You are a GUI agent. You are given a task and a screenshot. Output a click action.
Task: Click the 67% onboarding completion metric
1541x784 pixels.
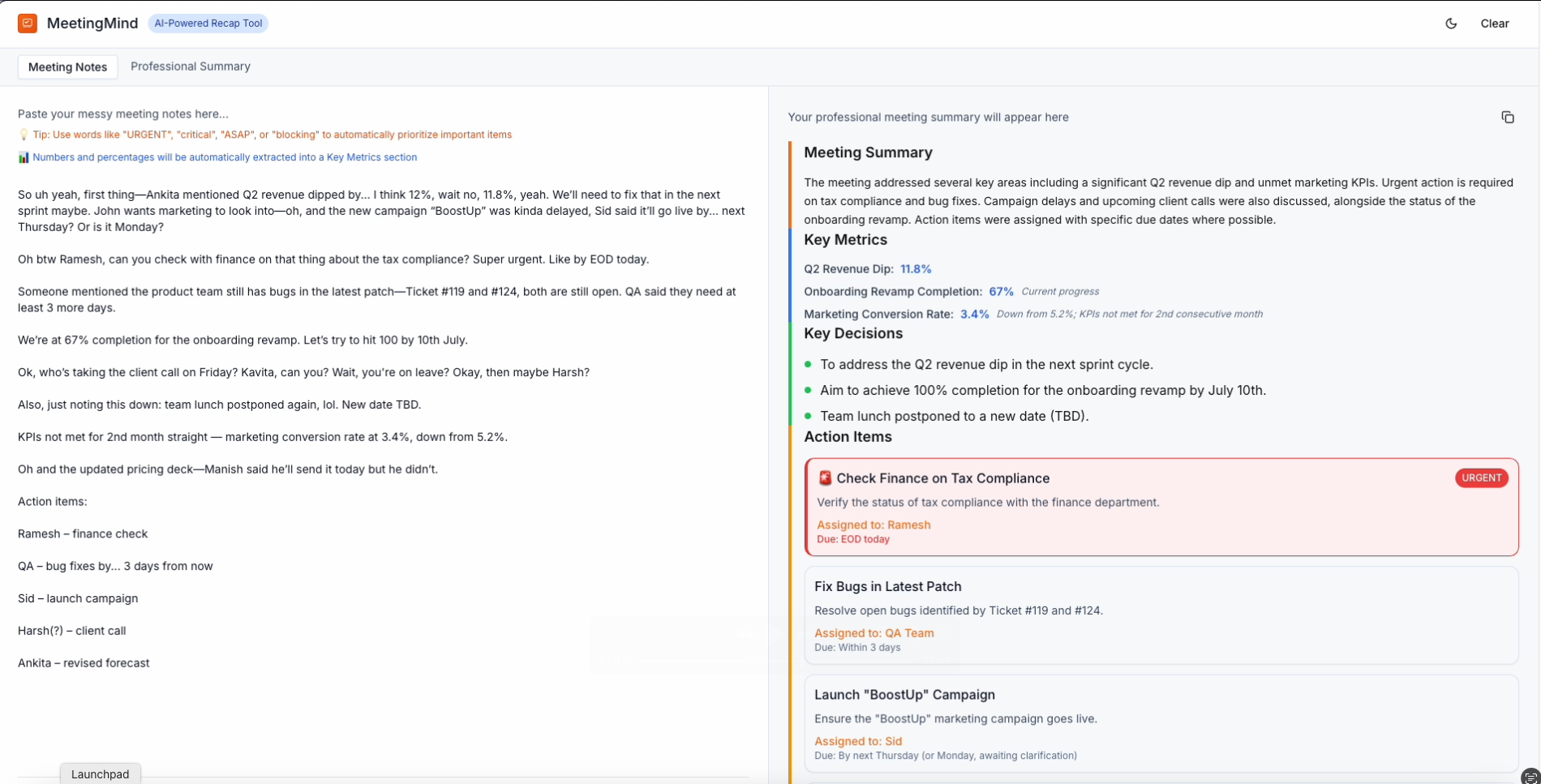pos(1001,291)
